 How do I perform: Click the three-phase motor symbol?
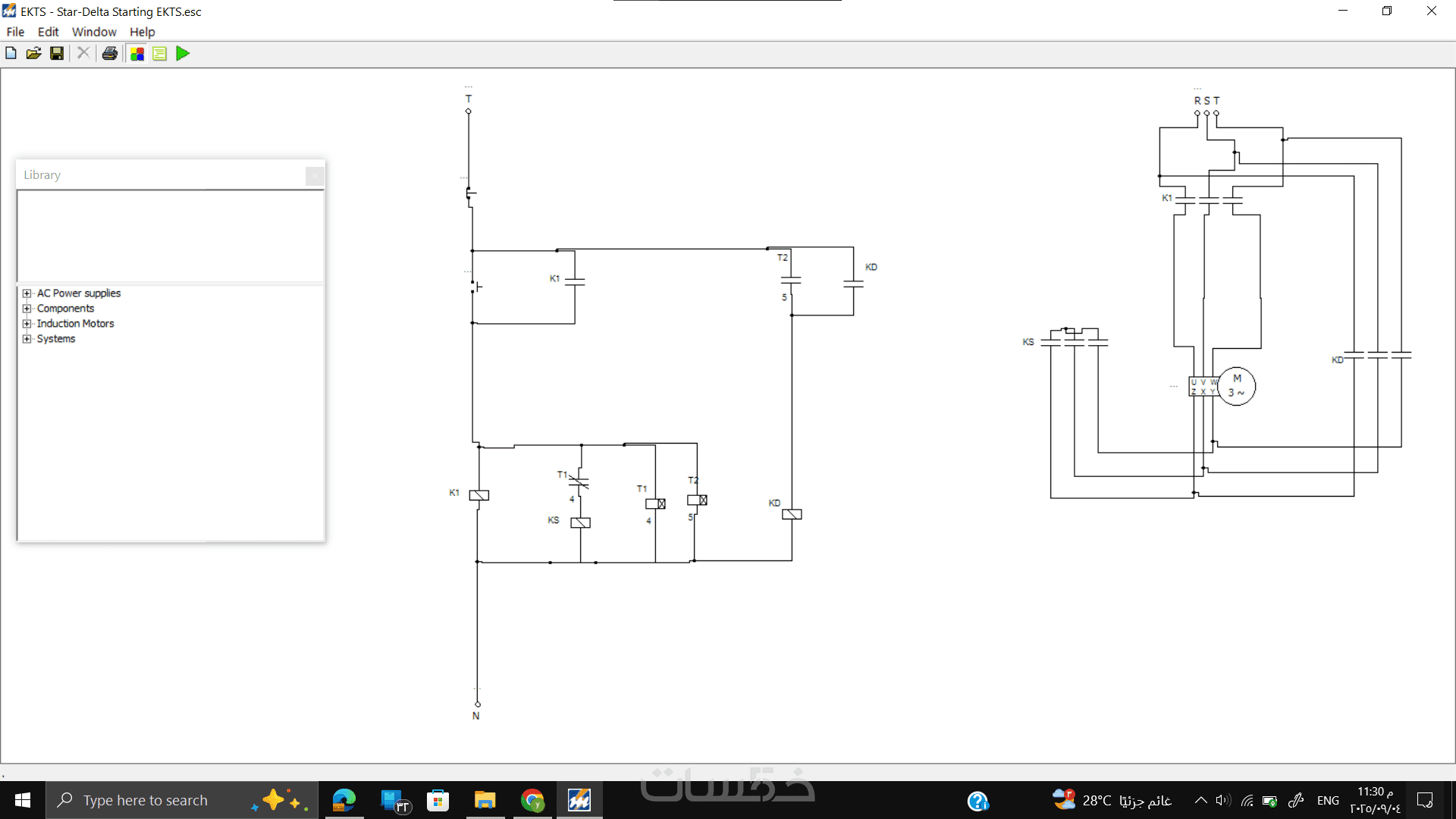point(1236,386)
